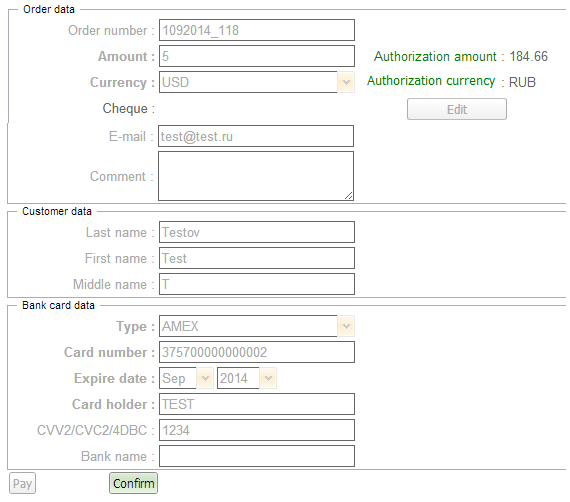570x502 pixels.
Task: Click inside the Comment text area
Action: (x=256, y=176)
